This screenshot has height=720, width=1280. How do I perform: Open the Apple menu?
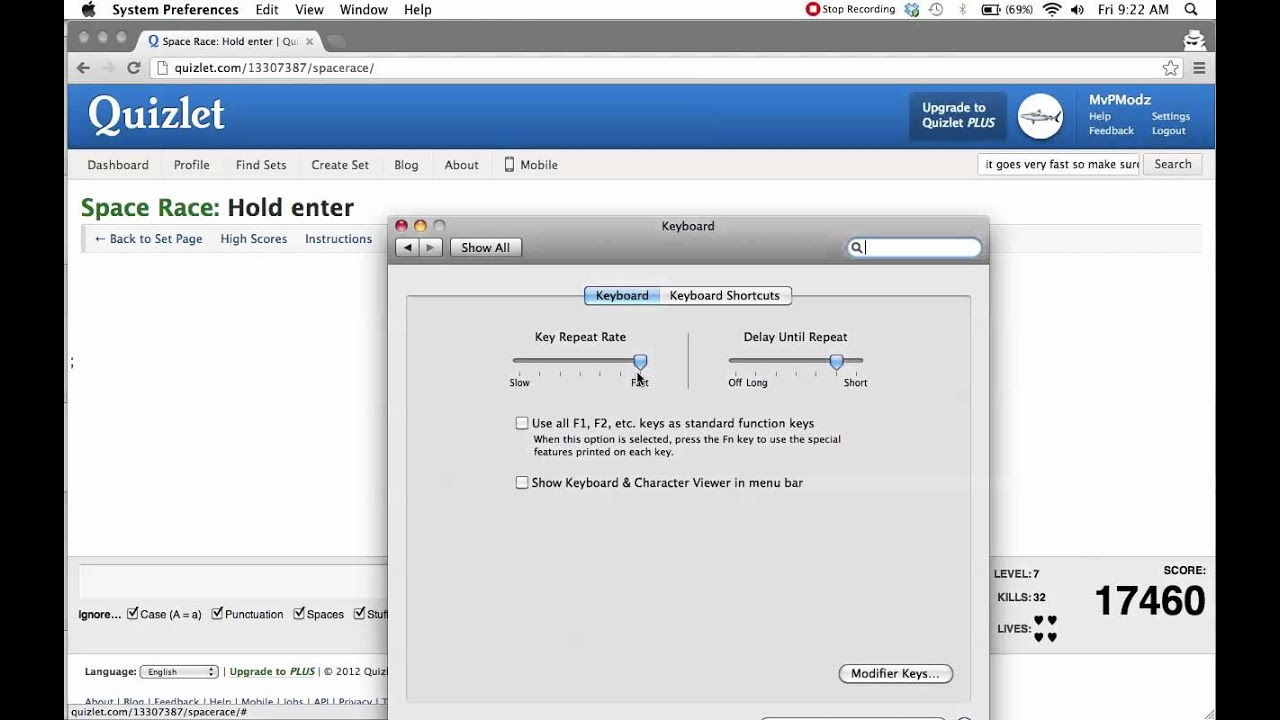(x=88, y=10)
